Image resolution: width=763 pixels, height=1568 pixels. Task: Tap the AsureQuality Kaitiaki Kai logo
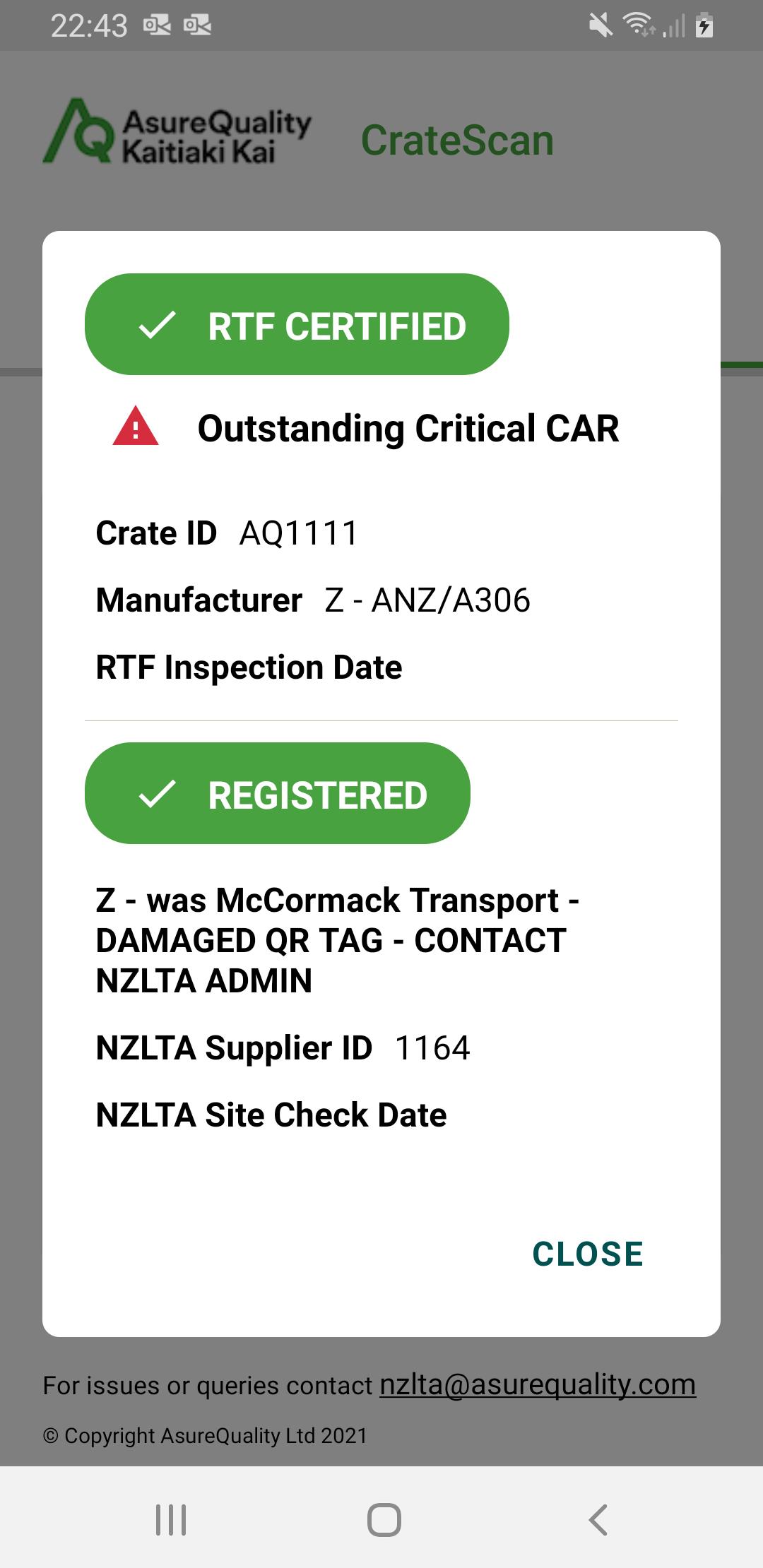tap(177, 131)
